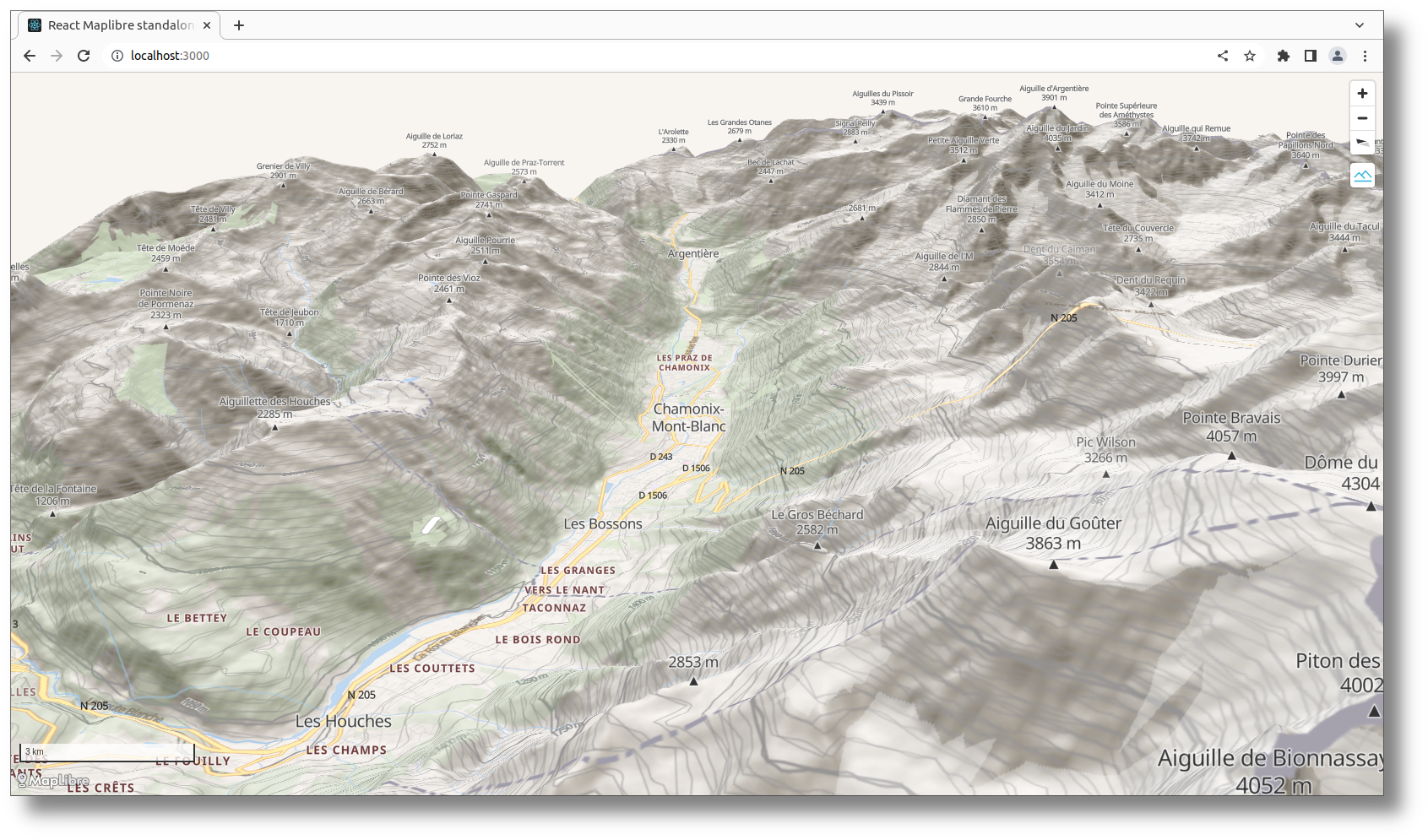Click the LE COUPEAU label
The height and width of the screenshot is (840, 1428).
coord(284,631)
